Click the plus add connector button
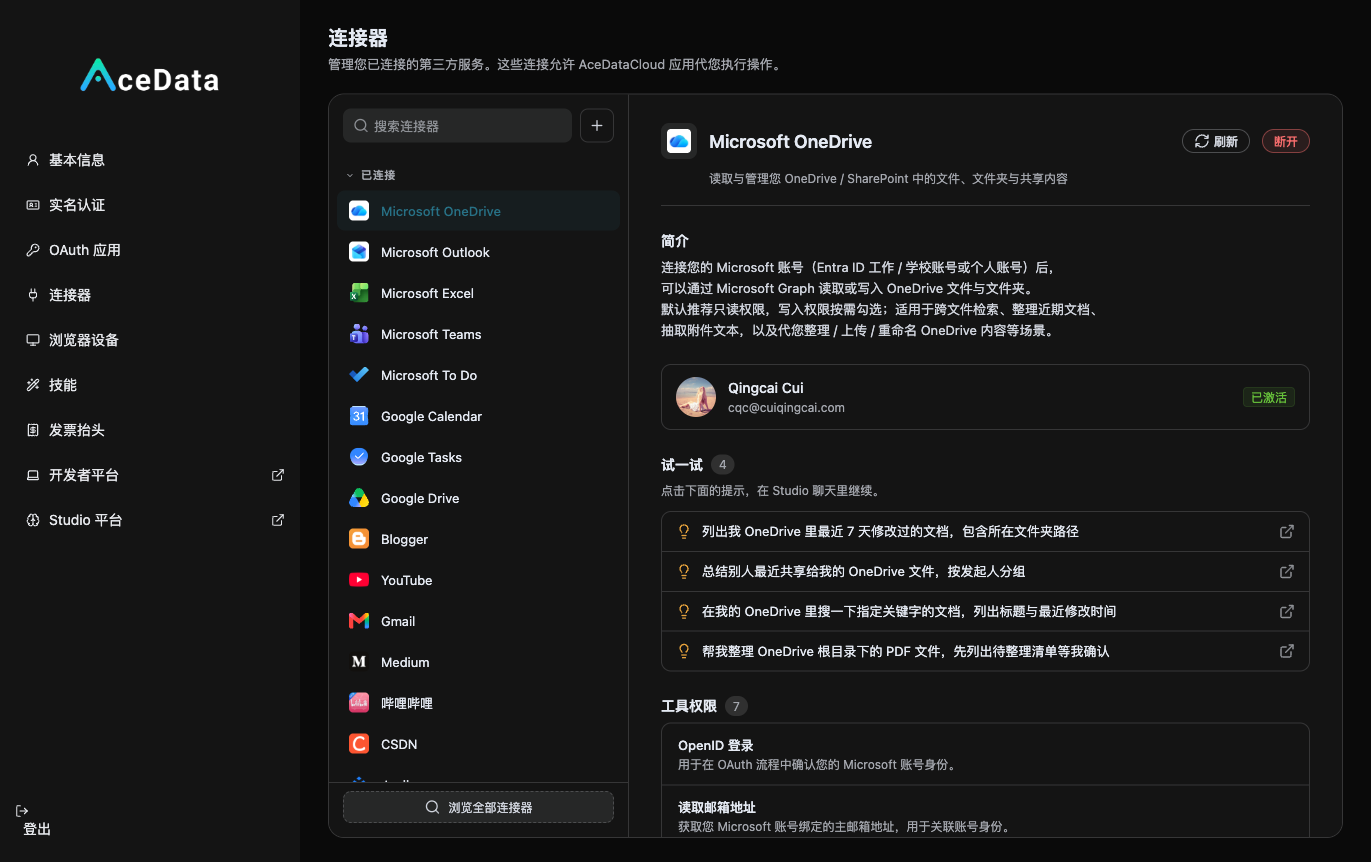This screenshot has height=862, width=1371. (597, 126)
